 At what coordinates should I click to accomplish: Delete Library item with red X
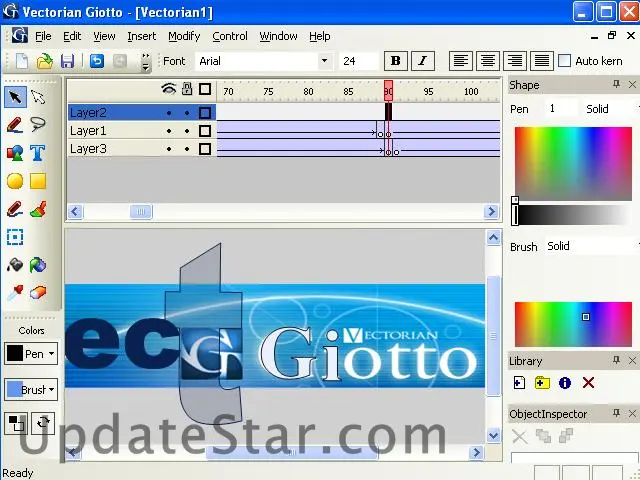[588, 383]
